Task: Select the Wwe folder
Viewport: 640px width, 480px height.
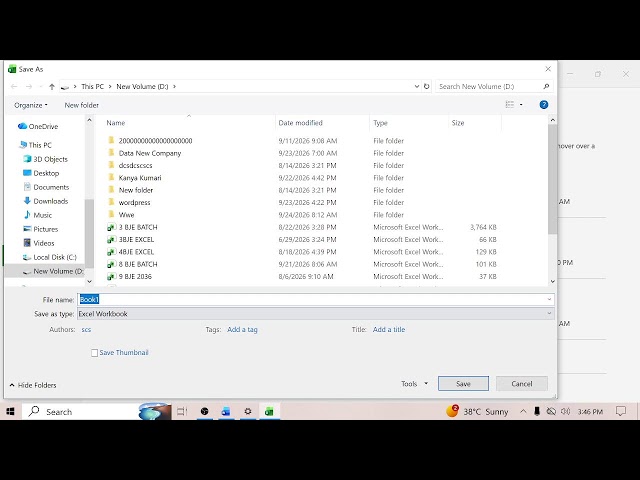Action: (127, 215)
